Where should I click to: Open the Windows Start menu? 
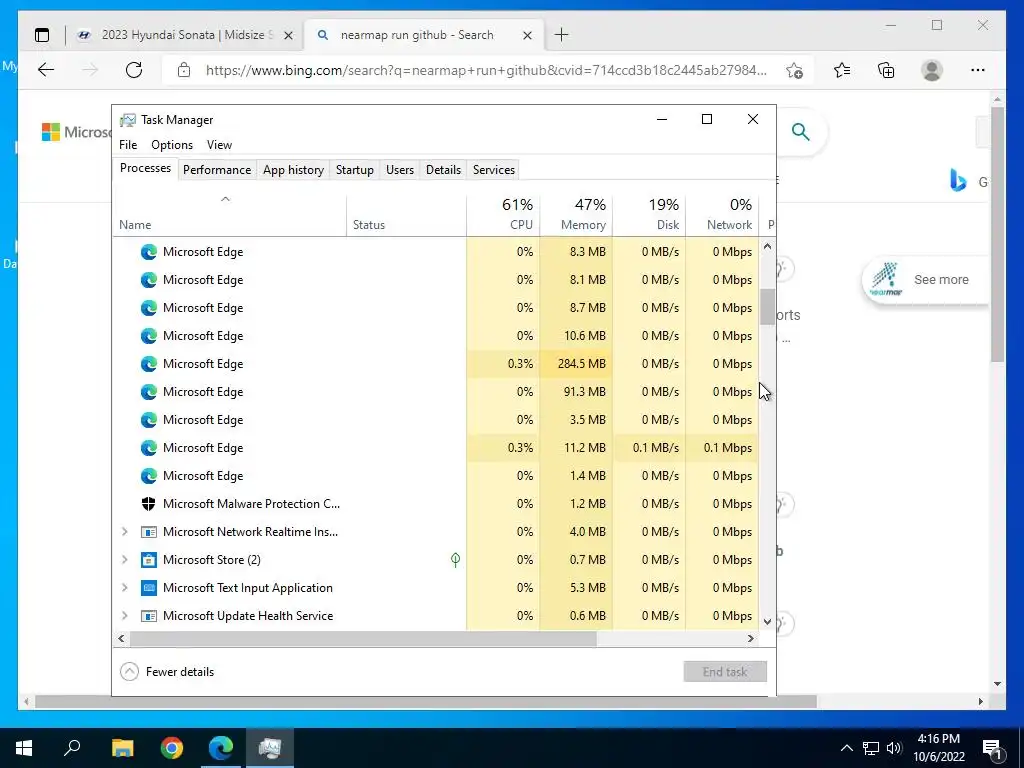coord(24,748)
